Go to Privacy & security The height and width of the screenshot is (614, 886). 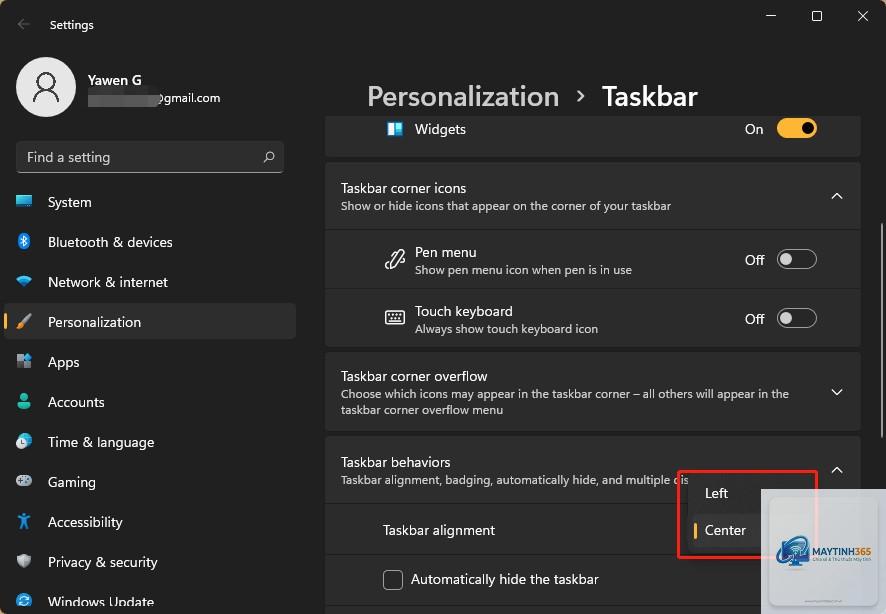[x=150, y=562]
